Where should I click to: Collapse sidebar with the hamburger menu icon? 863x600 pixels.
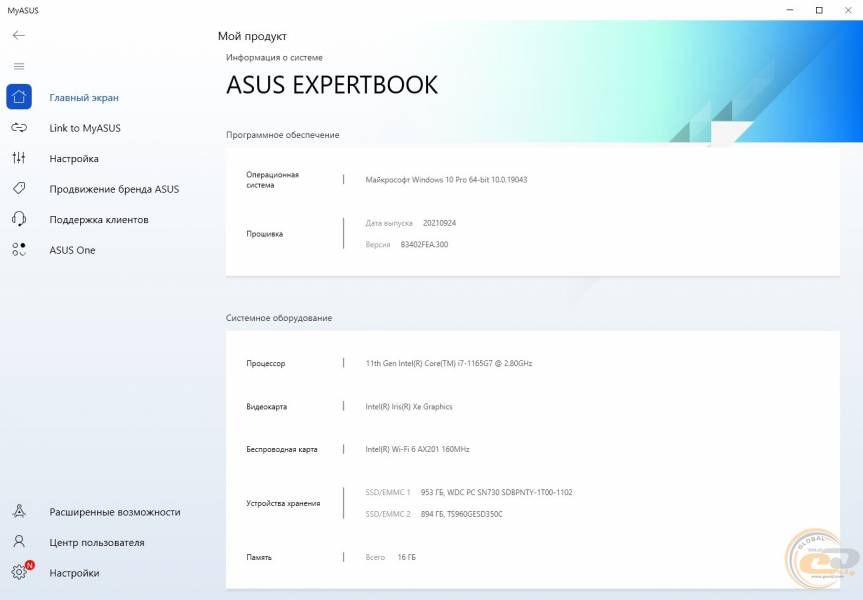pos(19,66)
